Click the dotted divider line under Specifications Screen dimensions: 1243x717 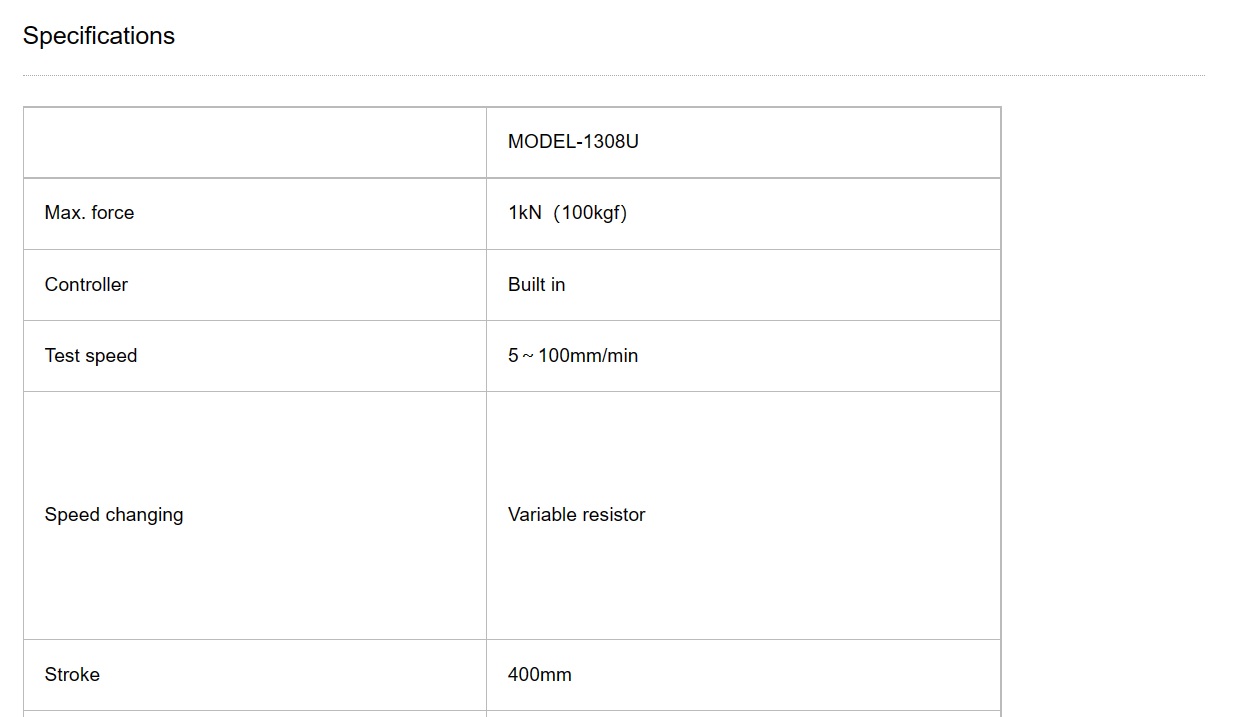click(613, 76)
